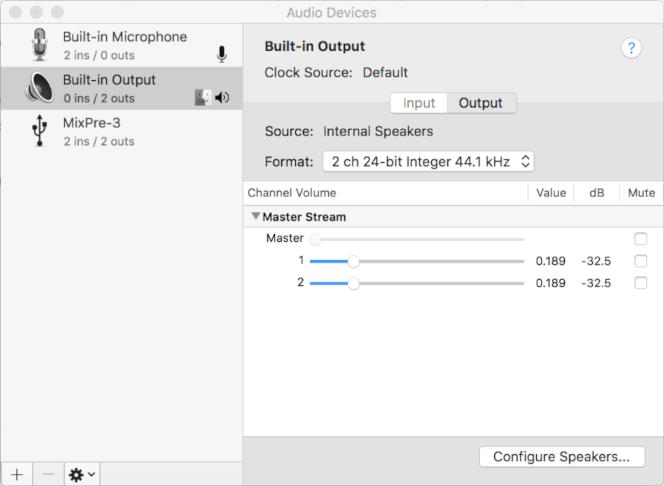Image resolution: width=664 pixels, height=486 pixels.
Task: Click the MixPre-3 USB device icon
Action: [39, 131]
